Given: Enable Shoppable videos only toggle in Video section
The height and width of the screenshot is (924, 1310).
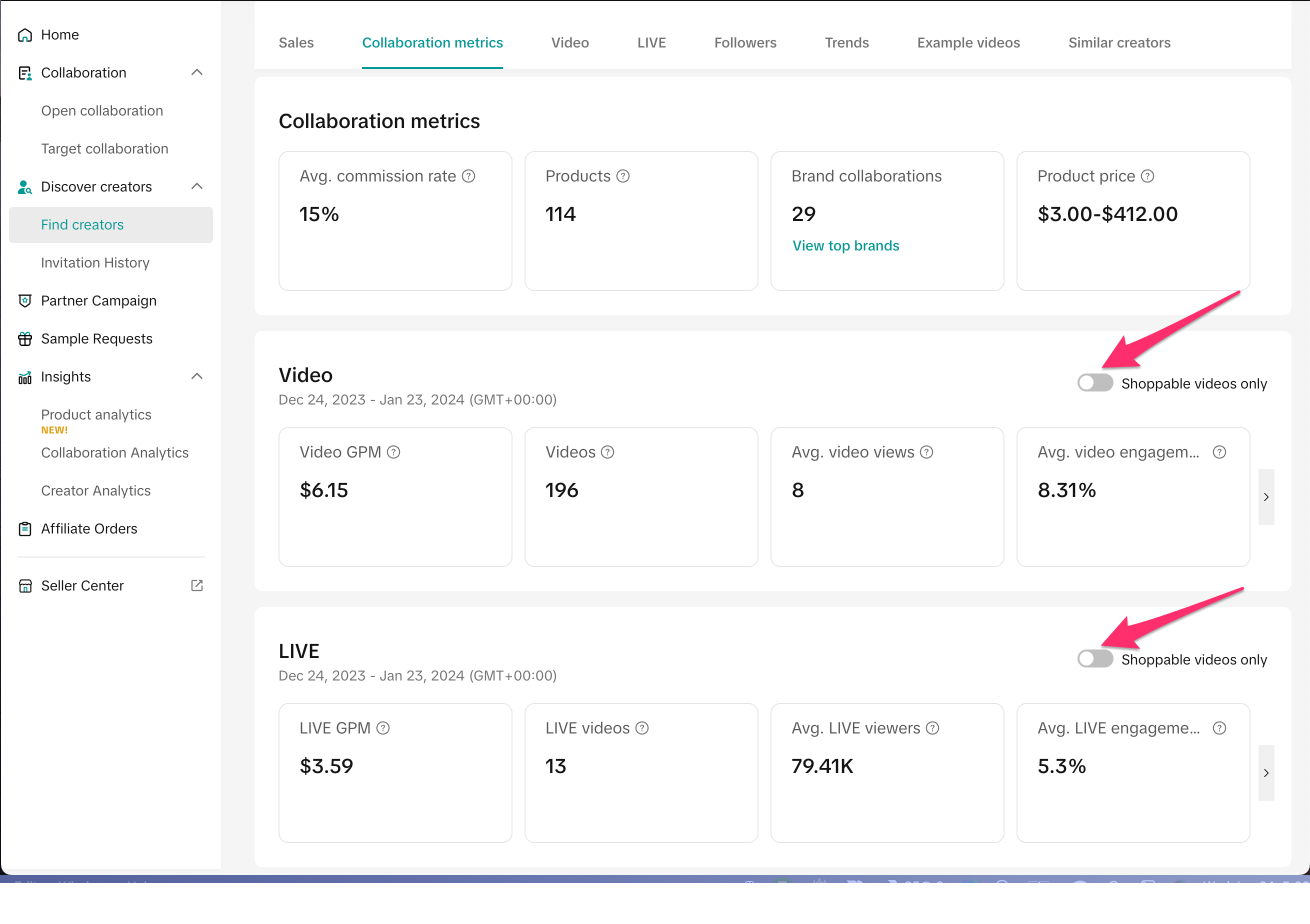Looking at the screenshot, I should [1095, 383].
